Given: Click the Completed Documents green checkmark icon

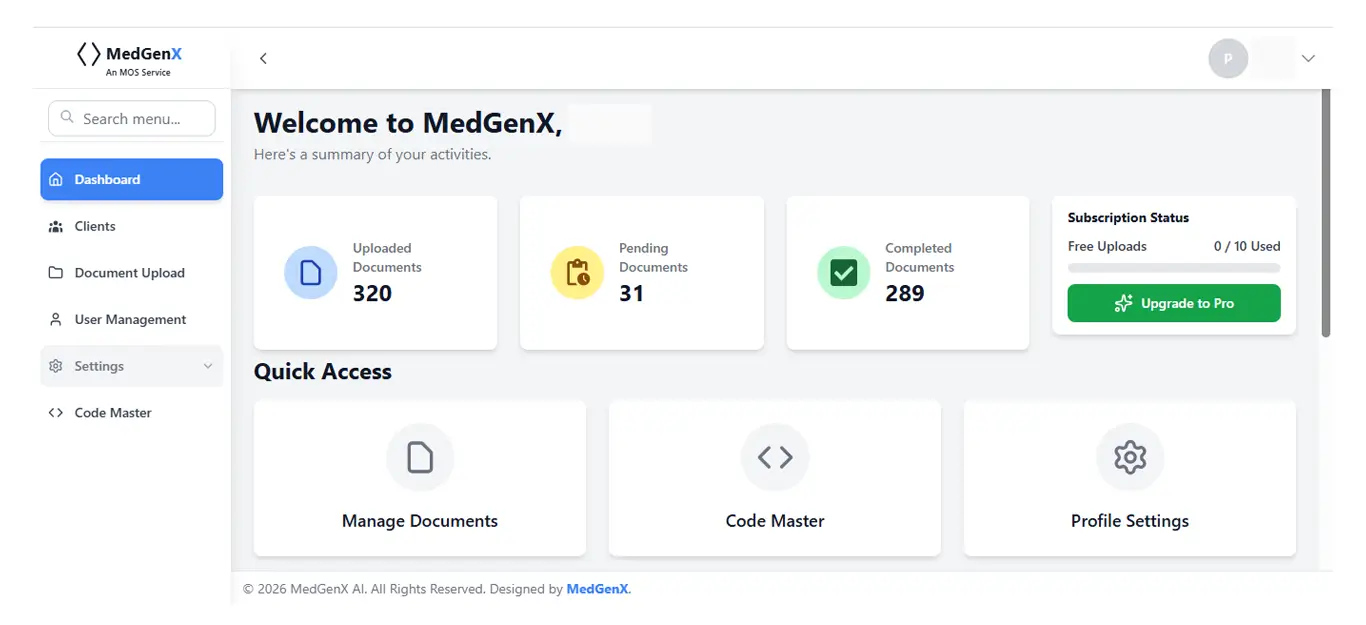Looking at the screenshot, I should coord(843,273).
